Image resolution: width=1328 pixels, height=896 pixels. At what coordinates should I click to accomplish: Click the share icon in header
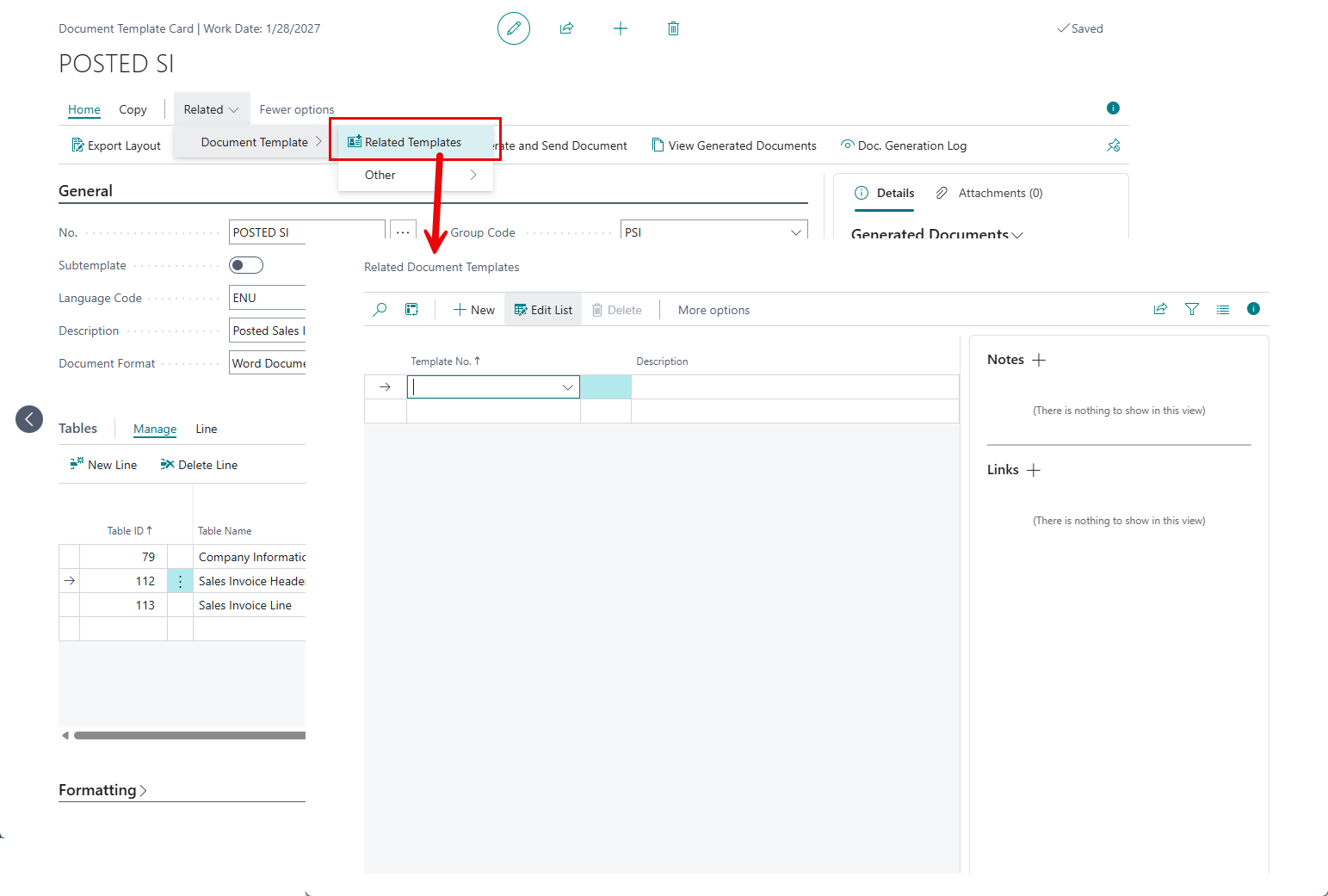pyautogui.click(x=566, y=28)
